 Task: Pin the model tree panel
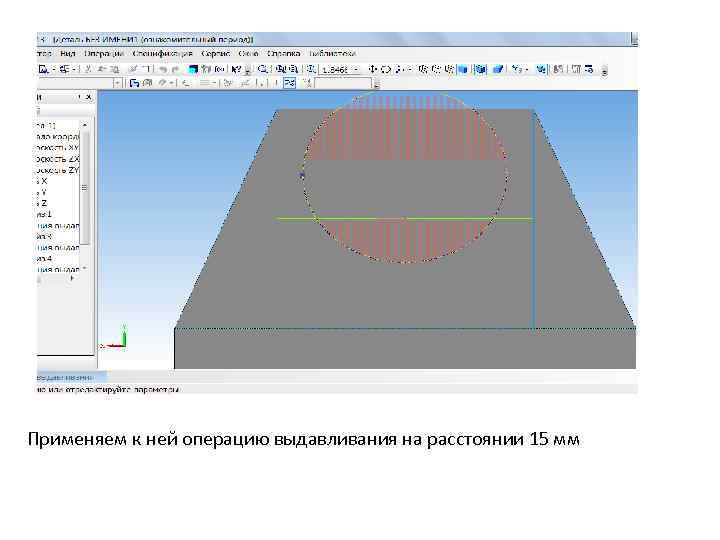point(79,97)
